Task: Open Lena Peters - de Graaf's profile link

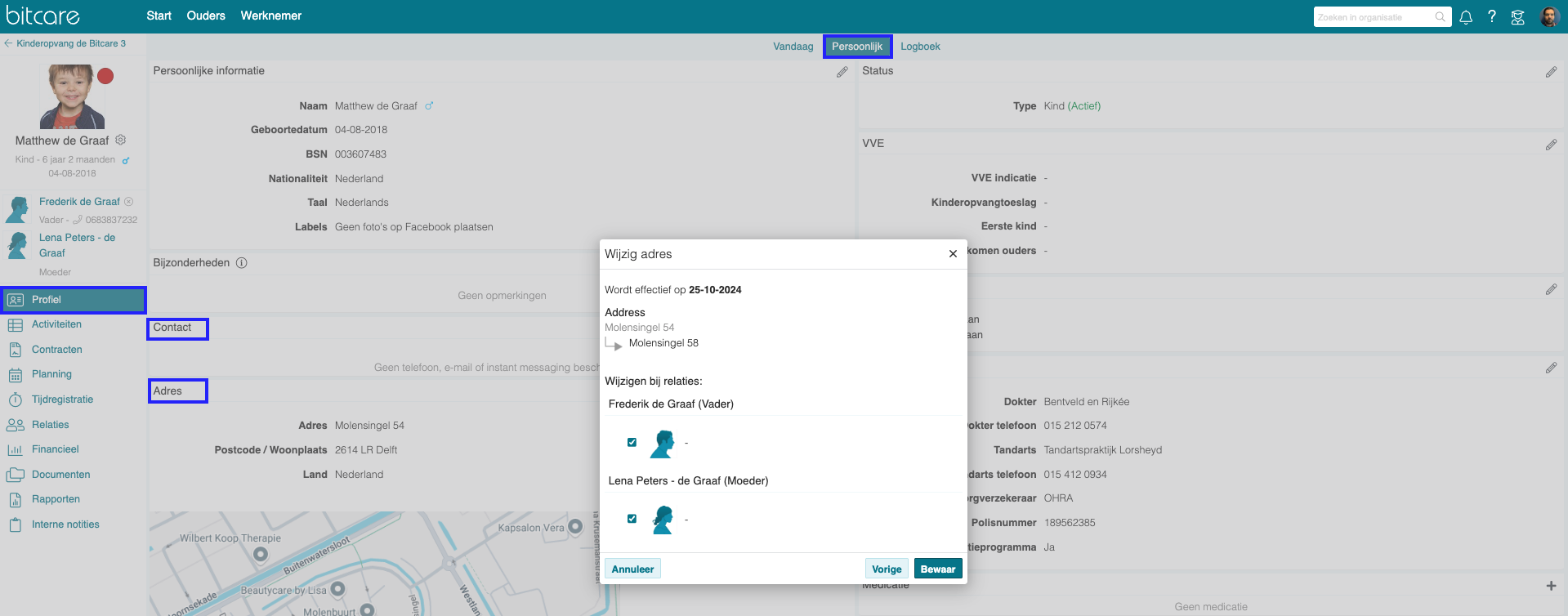Action: tap(77, 245)
